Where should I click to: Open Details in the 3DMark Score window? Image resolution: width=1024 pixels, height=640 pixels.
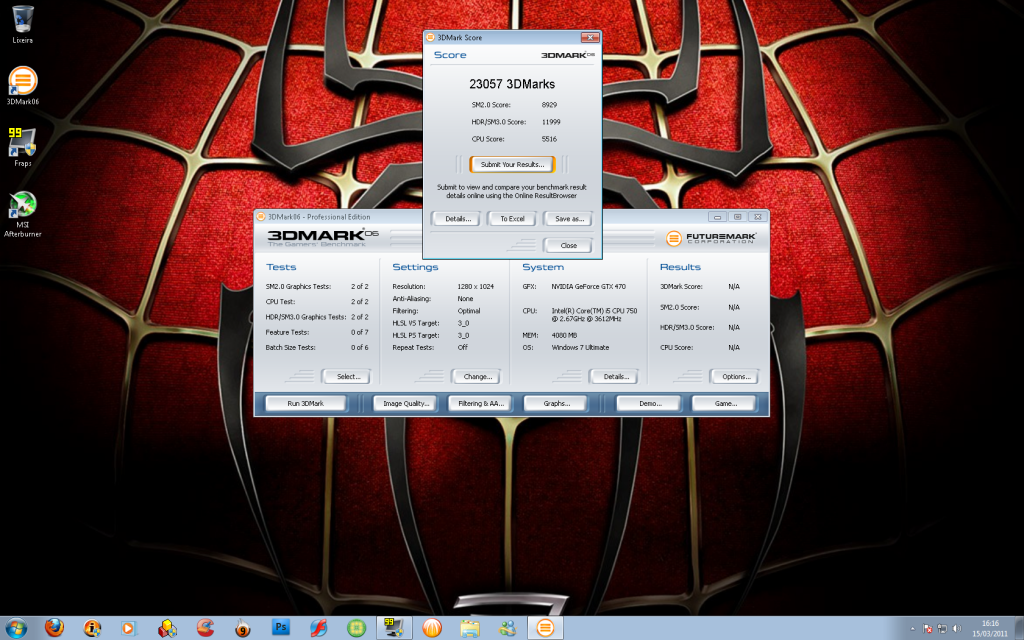pyautogui.click(x=458, y=219)
